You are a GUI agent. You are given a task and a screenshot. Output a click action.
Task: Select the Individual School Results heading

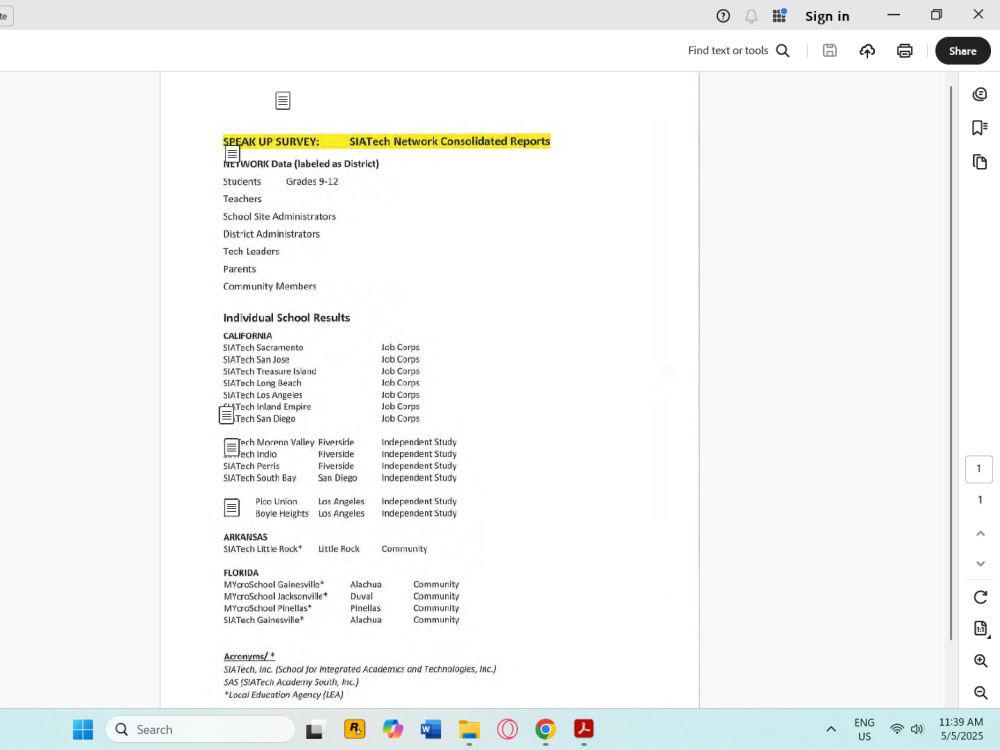286,318
